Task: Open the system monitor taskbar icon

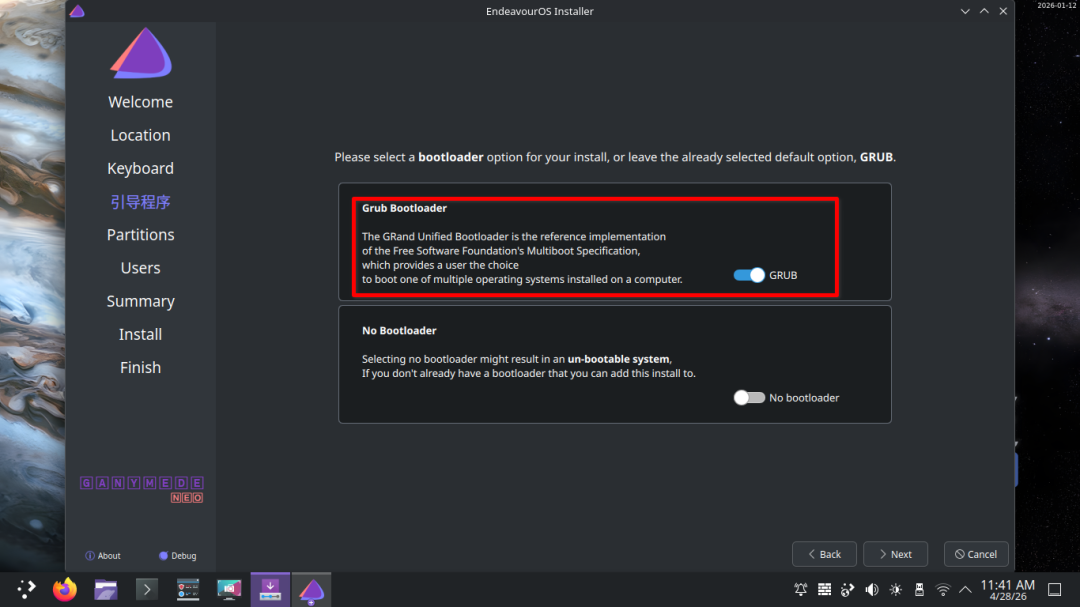Action: (x=188, y=589)
